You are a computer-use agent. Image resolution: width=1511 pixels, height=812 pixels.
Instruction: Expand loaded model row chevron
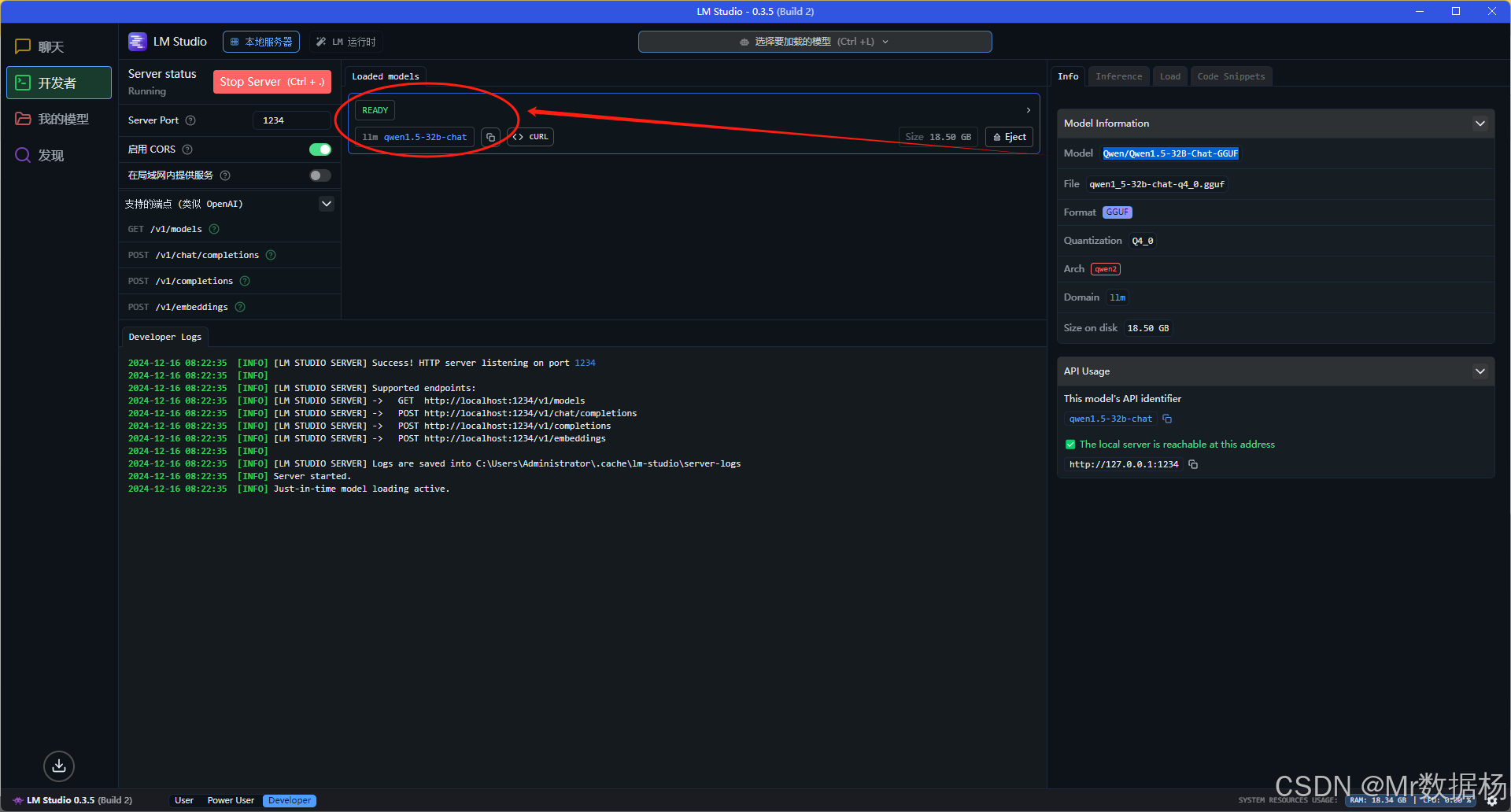tap(1028, 110)
